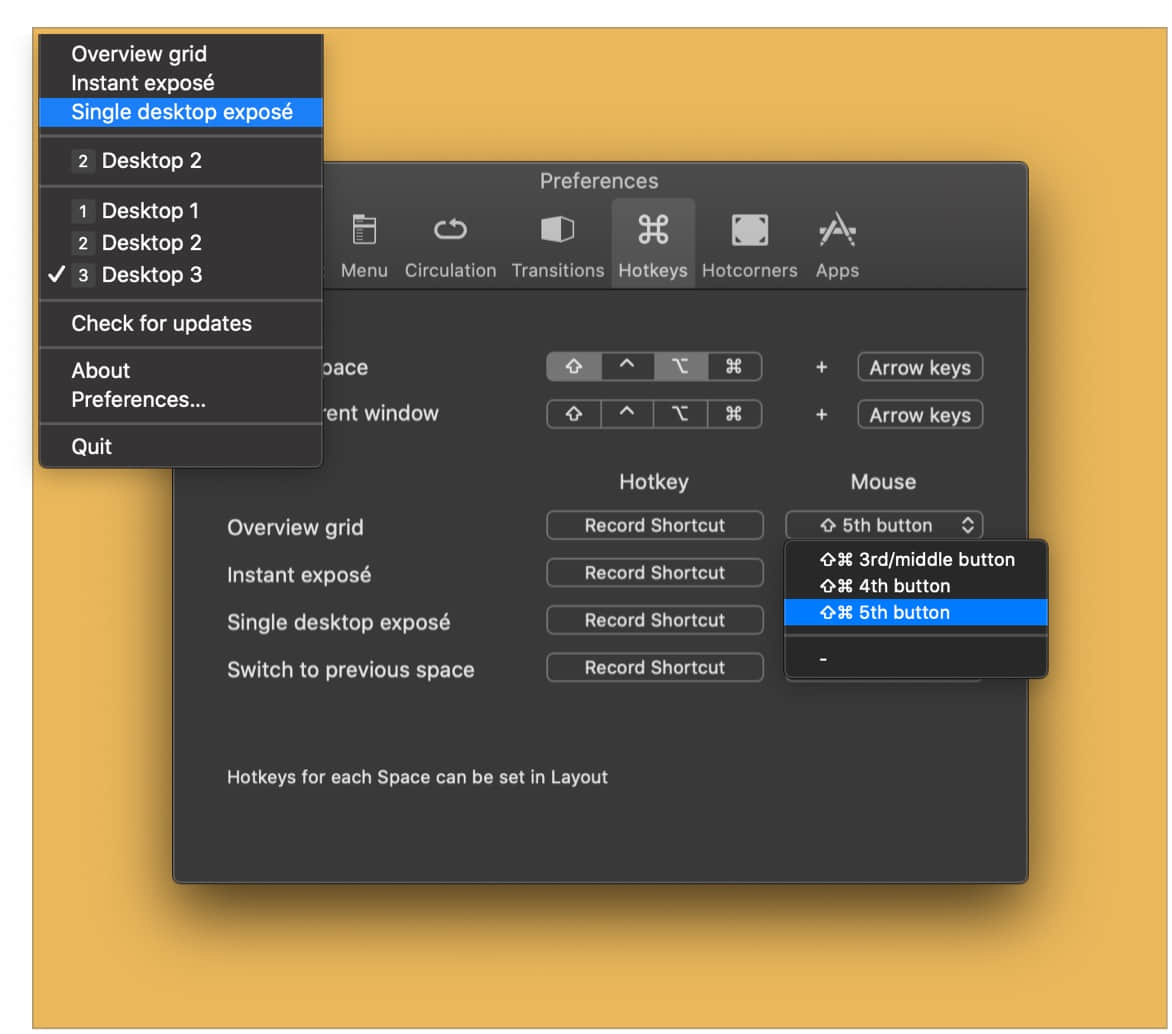
Task: Select the Hotkeys command-symbol icon
Action: point(653,230)
